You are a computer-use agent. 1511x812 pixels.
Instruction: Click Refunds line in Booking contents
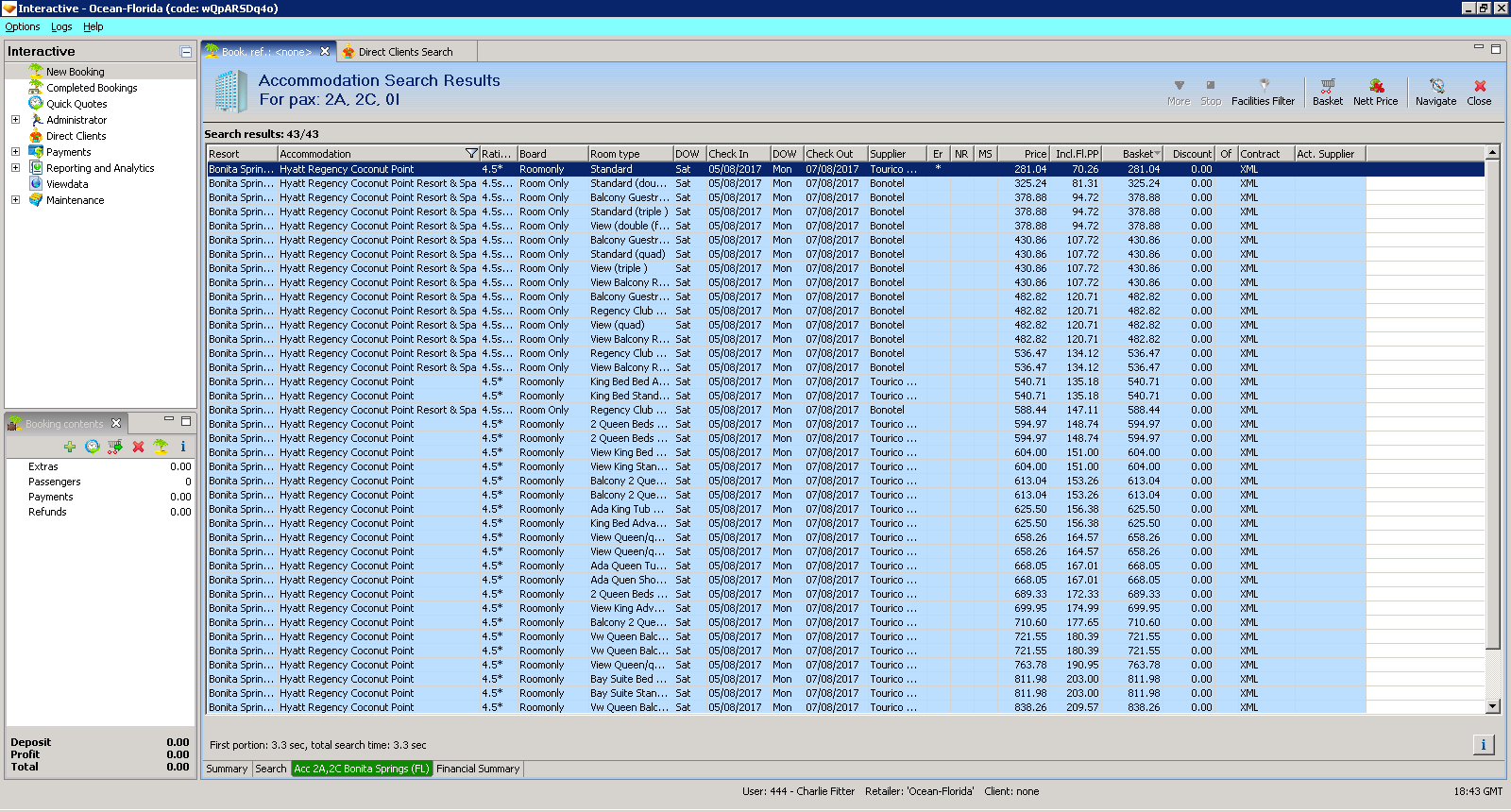click(100, 512)
